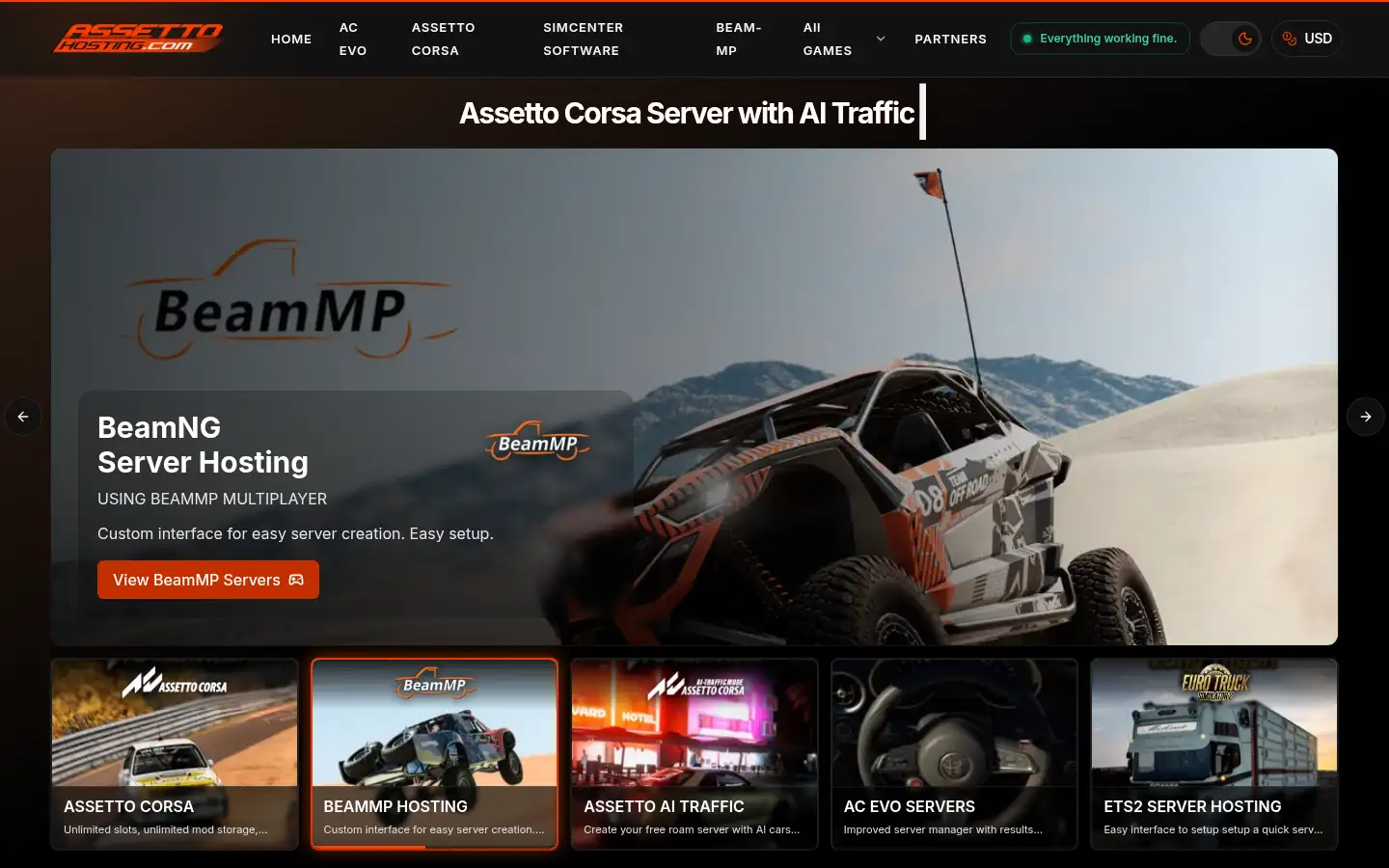Click the Euro Truck Simulator 2 logo
1389x868 pixels.
point(1214,685)
